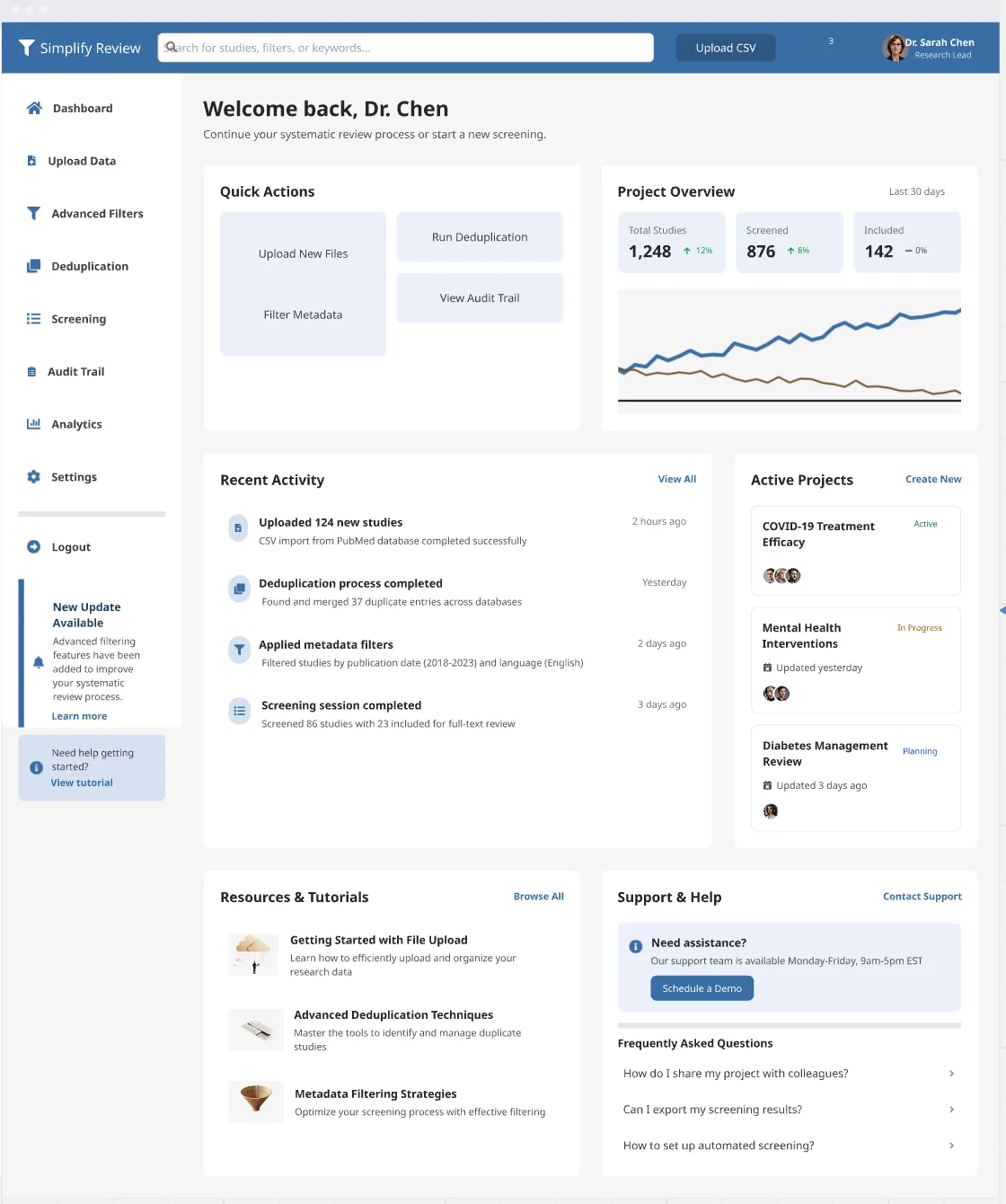Click calendar icon beside Updated yesterday

pyautogui.click(x=767, y=668)
